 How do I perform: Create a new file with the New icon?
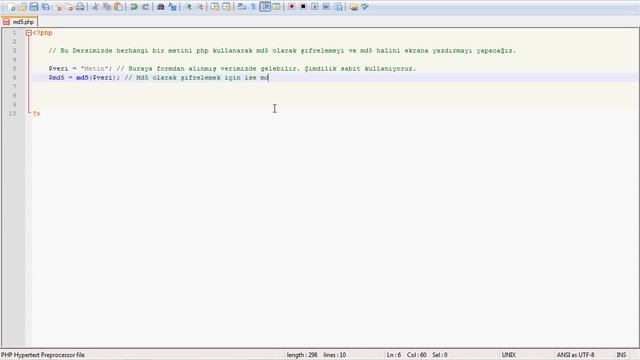tap(11, 7)
